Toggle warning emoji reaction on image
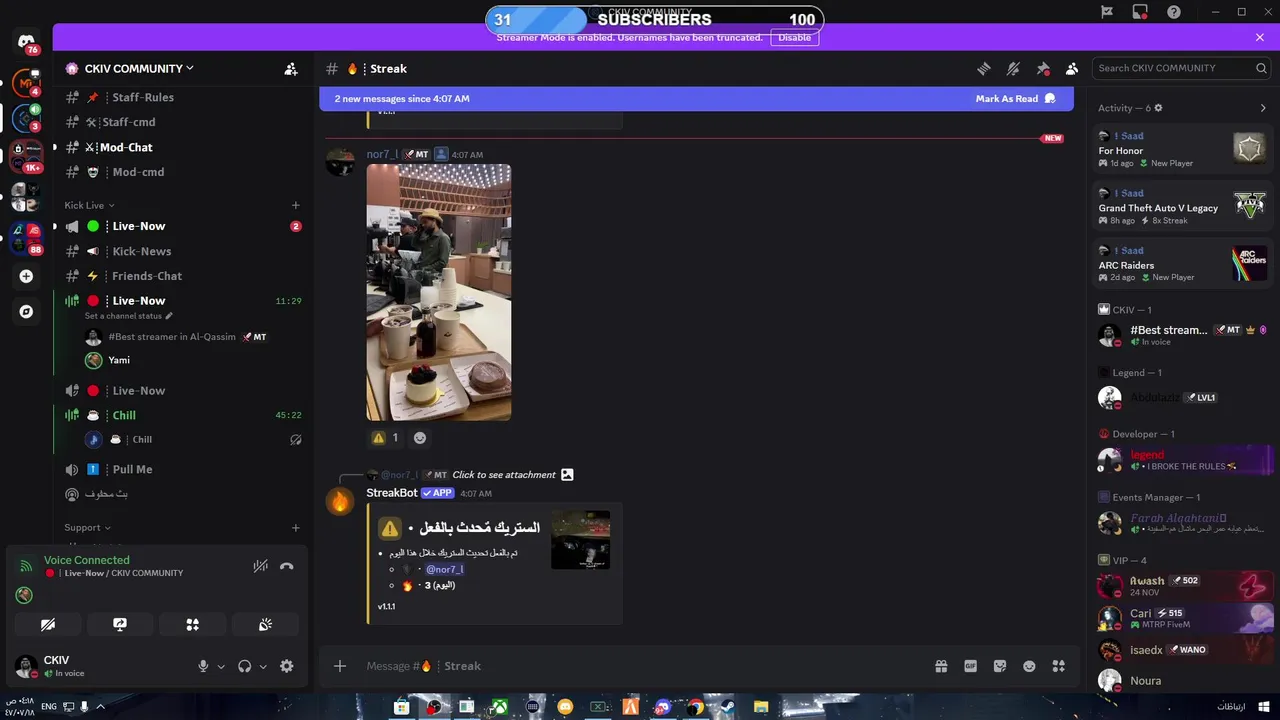Image resolution: width=1280 pixels, height=720 pixels. point(386,438)
